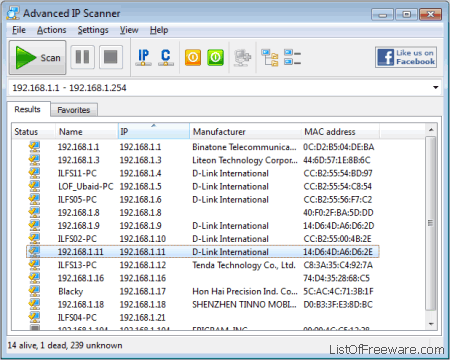Image resolution: width=450 pixels, height=360 pixels.
Task: Click the status icon for ILFS05-PC
Action: pos(34,199)
